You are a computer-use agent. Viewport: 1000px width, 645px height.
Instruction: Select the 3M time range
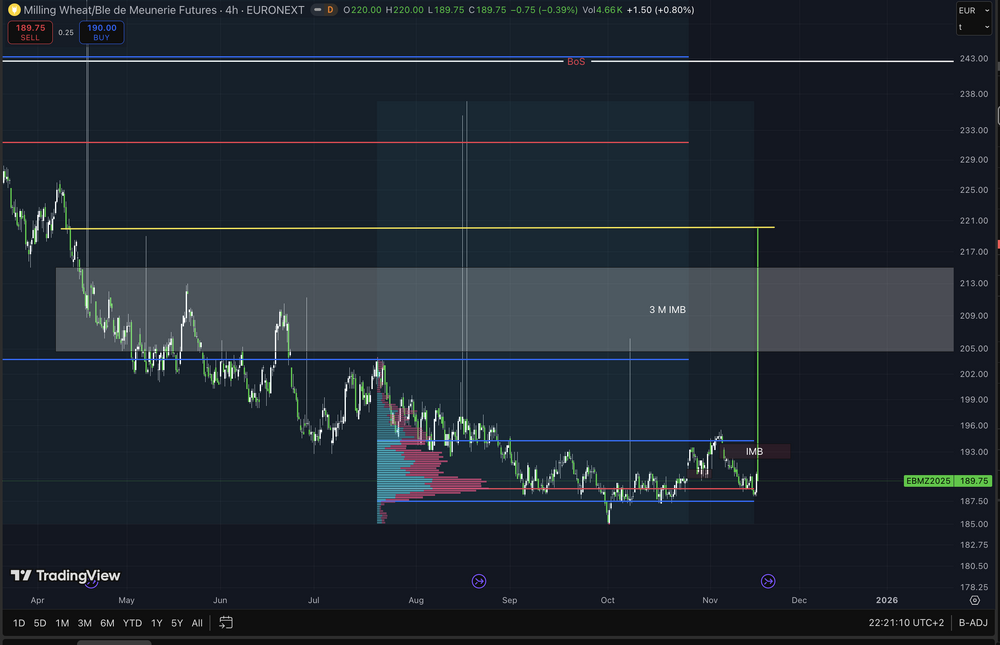coord(84,623)
